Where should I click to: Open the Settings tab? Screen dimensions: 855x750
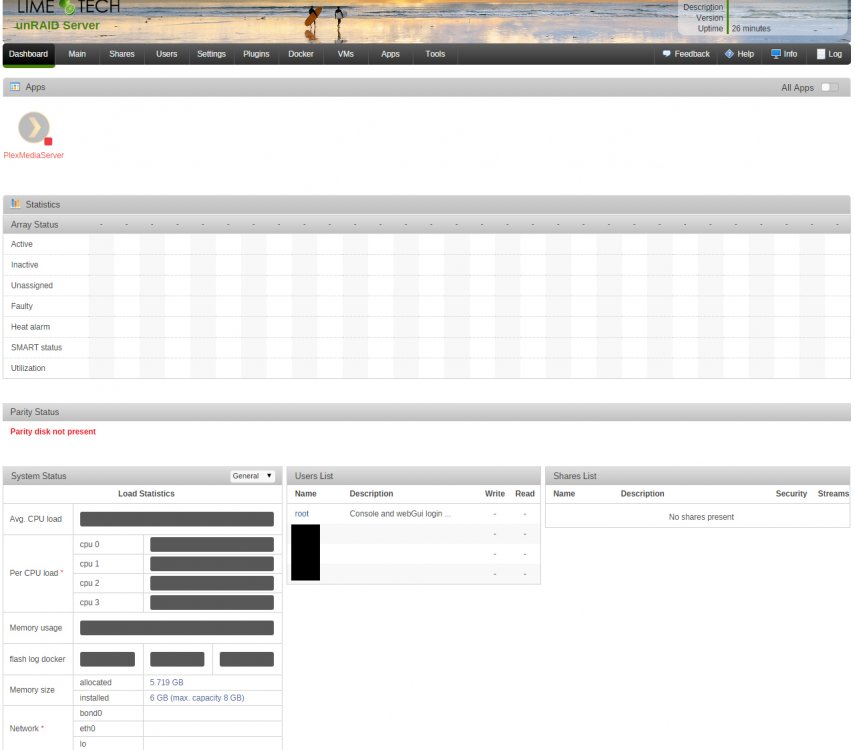pos(211,54)
